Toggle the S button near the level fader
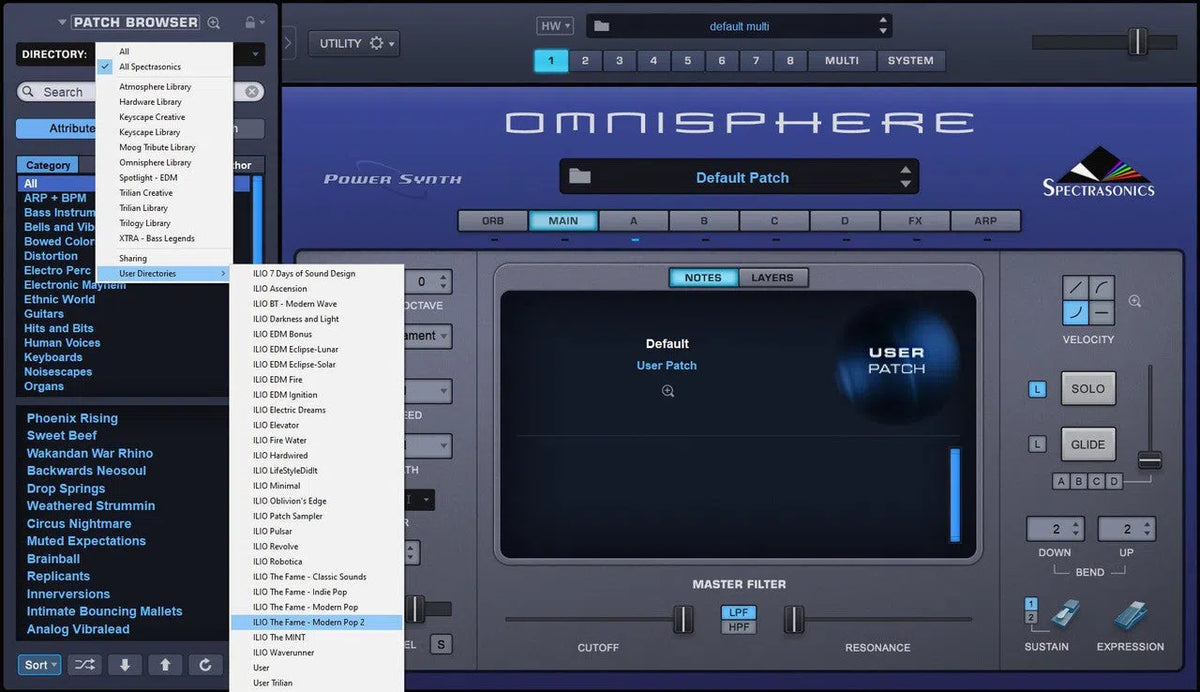 (440, 644)
